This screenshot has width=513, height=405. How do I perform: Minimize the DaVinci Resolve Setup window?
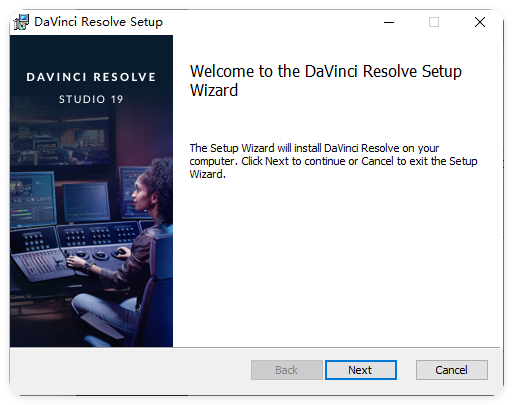[389, 22]
